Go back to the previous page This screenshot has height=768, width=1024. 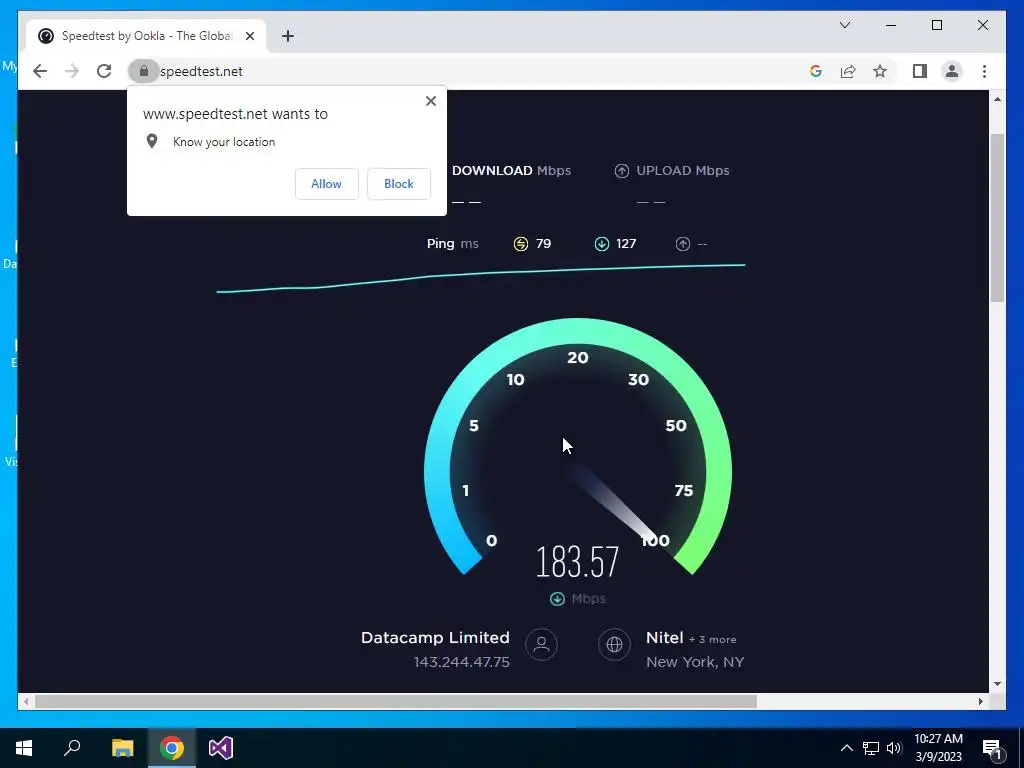(x=40, y=71)
